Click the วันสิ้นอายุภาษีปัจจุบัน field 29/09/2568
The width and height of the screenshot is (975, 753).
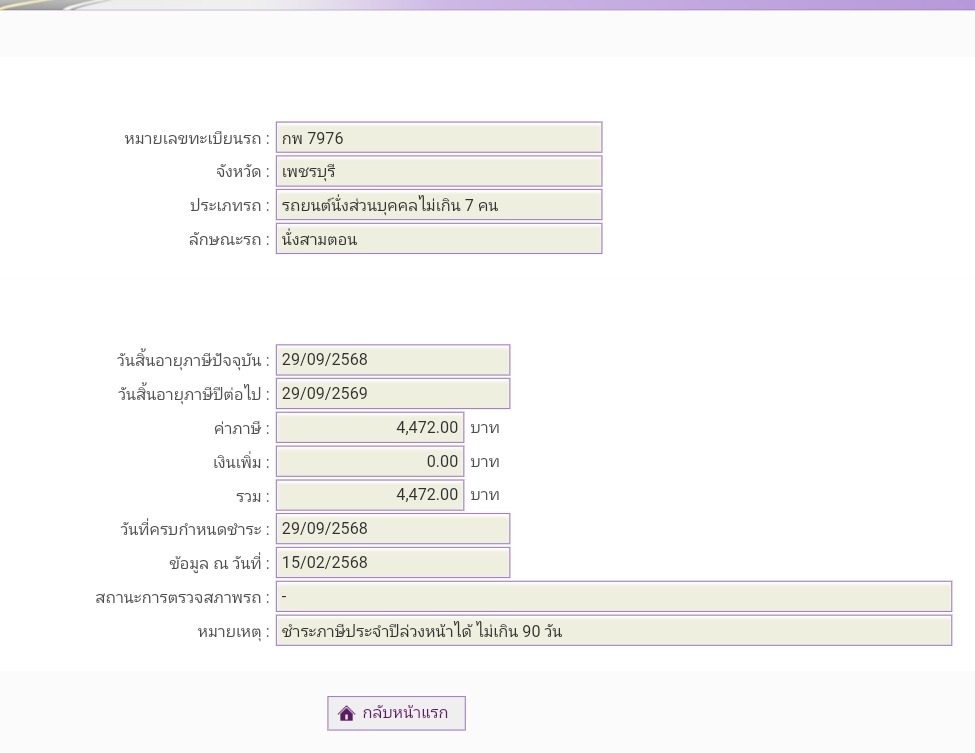click(393, 359)
